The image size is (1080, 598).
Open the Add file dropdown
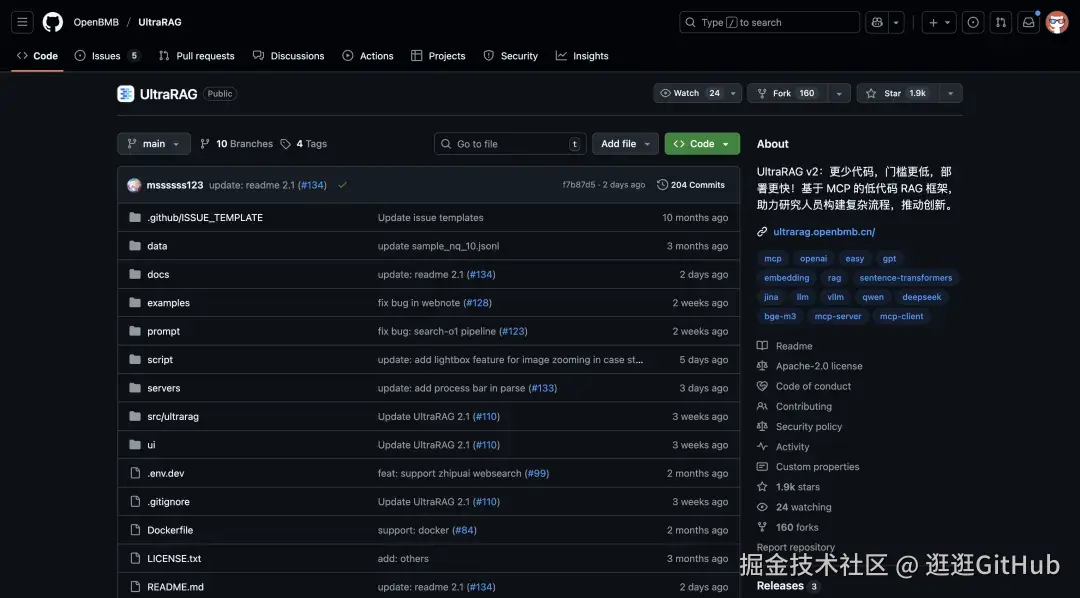(x=625, y=144)
